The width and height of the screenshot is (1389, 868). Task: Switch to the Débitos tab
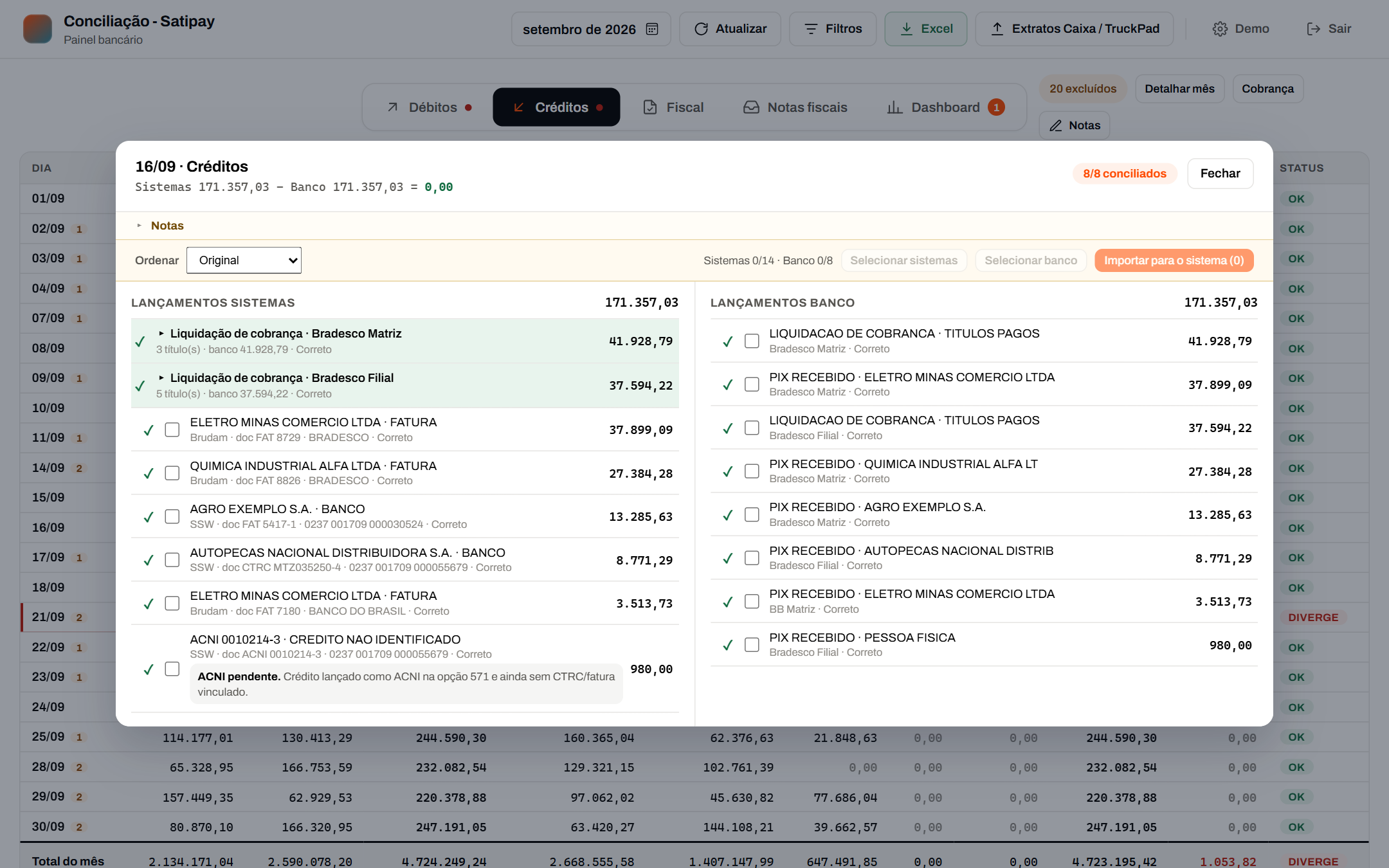point(430,107)
